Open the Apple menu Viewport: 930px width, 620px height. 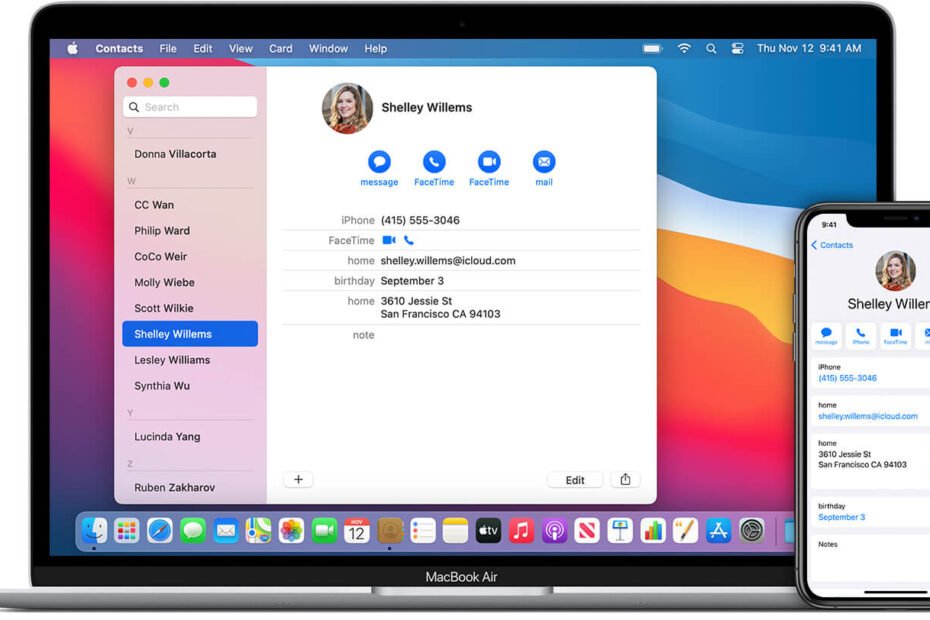tap(72, 48)
